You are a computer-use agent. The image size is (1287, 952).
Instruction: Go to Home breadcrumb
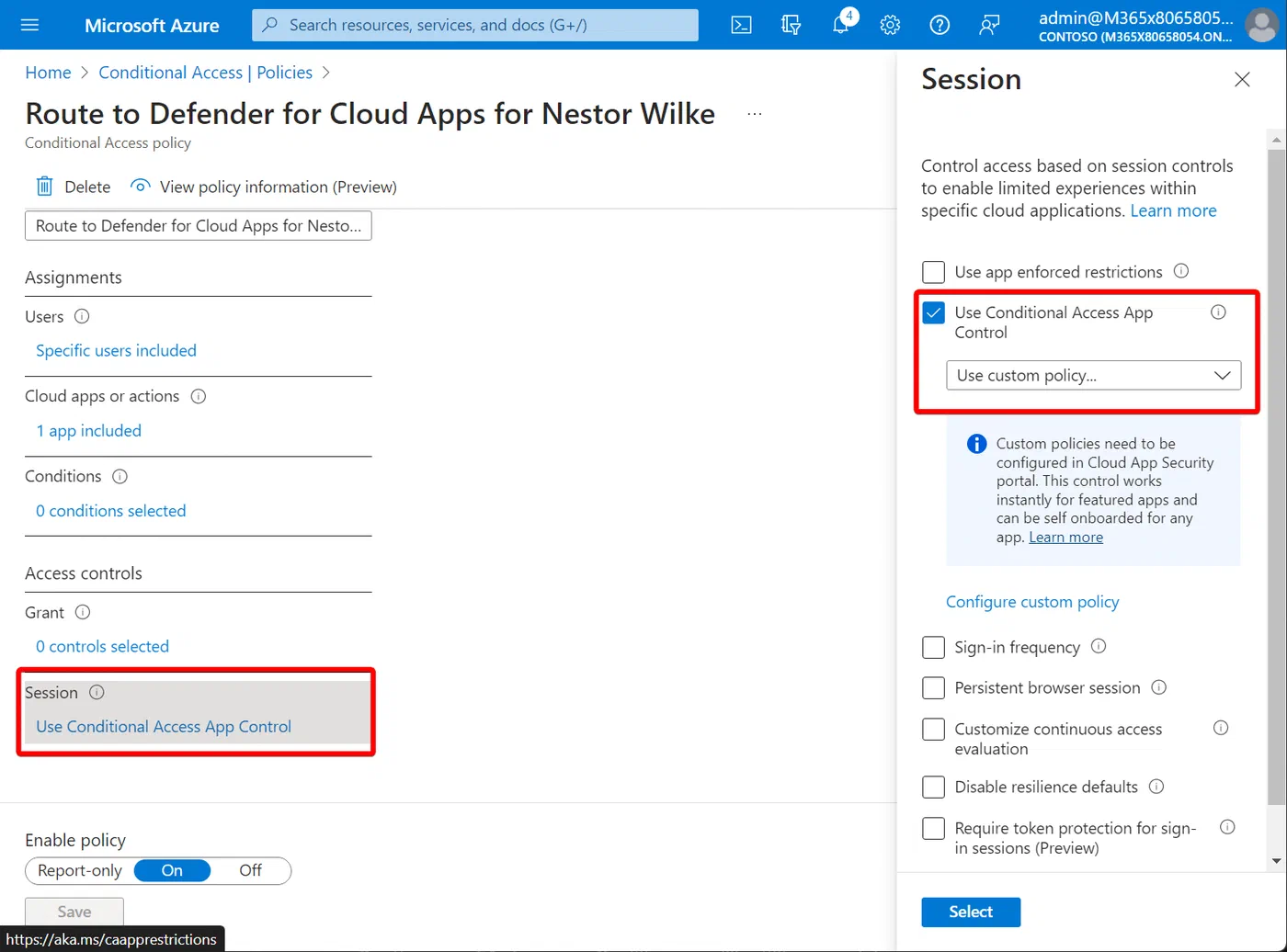(48, 73)
